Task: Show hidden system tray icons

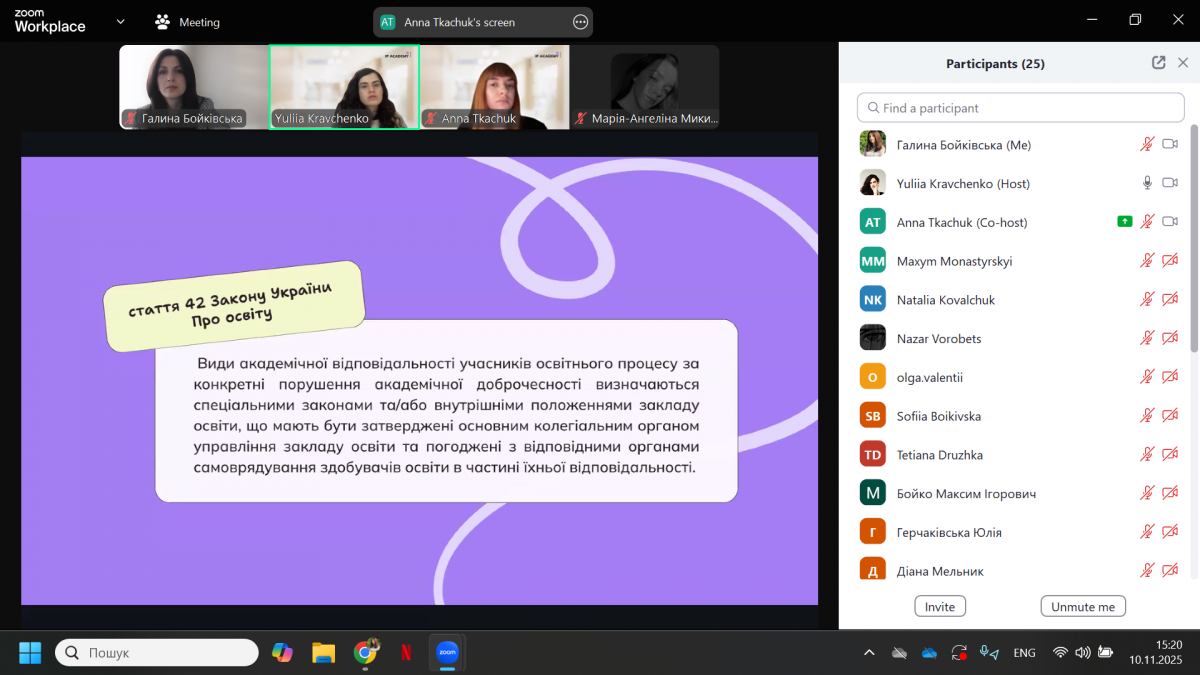Action: [869, 653]
